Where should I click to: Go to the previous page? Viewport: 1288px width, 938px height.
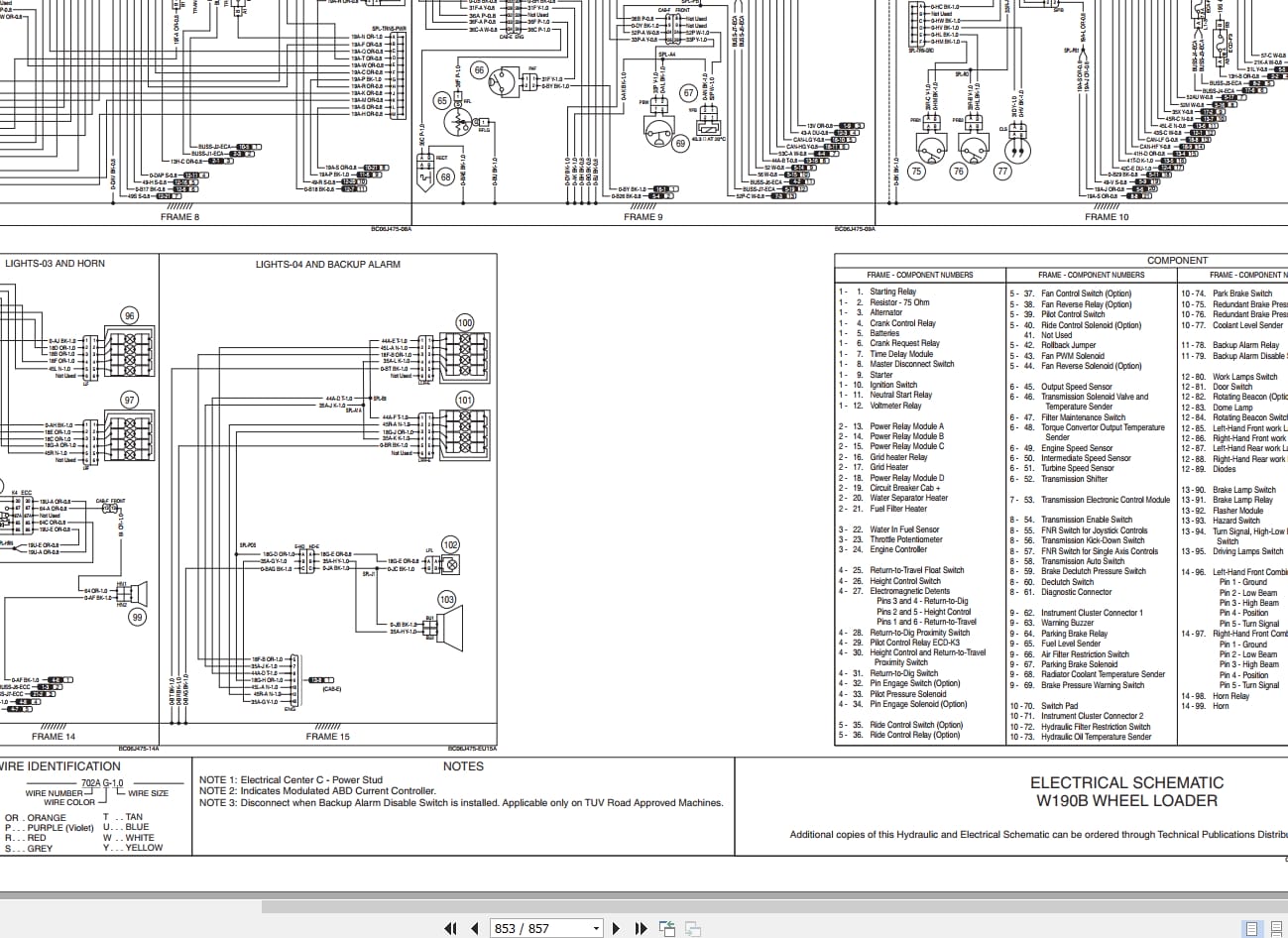pyautogui.click(x=475, y=928)
